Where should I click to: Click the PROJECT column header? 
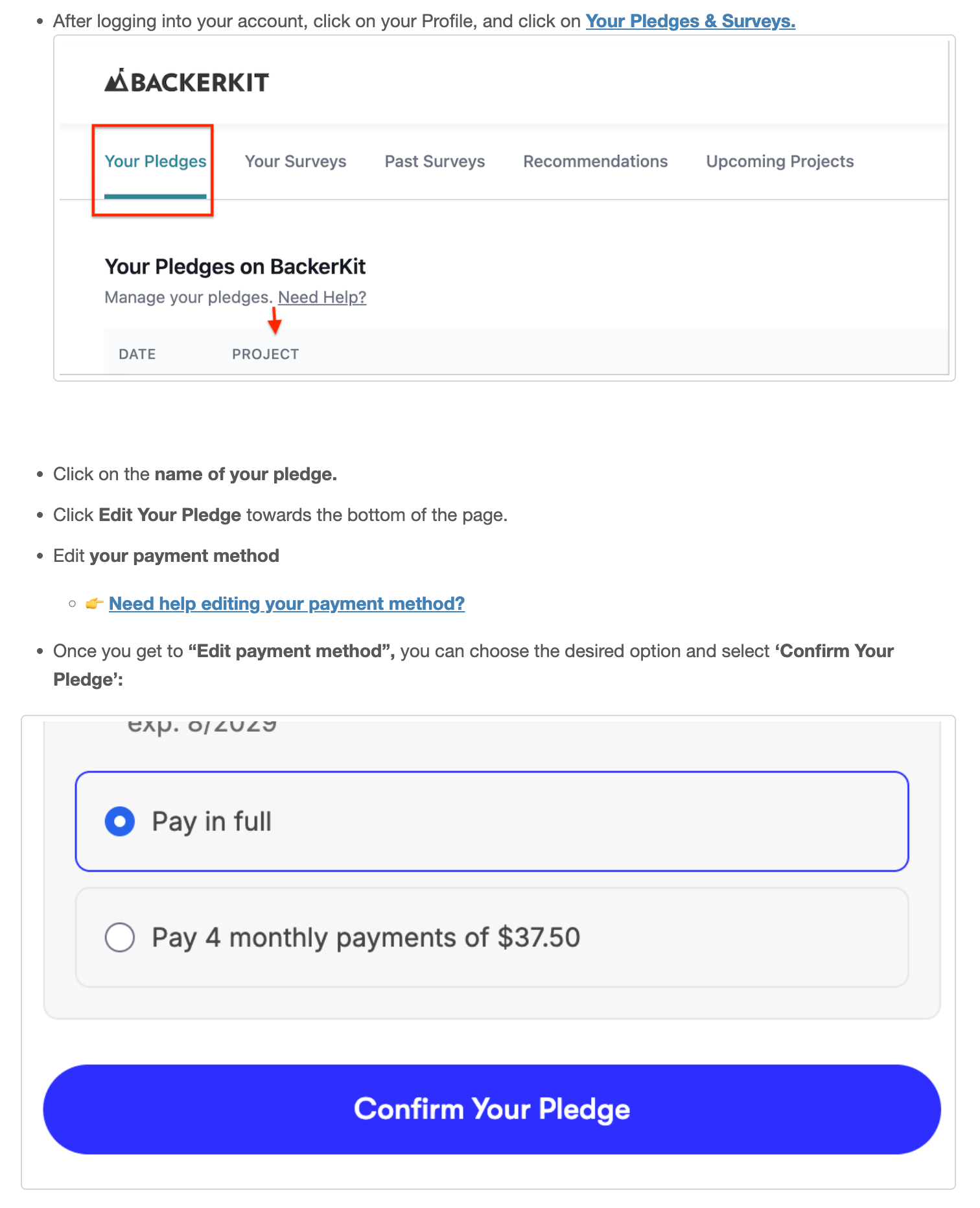pyautogui.click(x=266, y=354)
